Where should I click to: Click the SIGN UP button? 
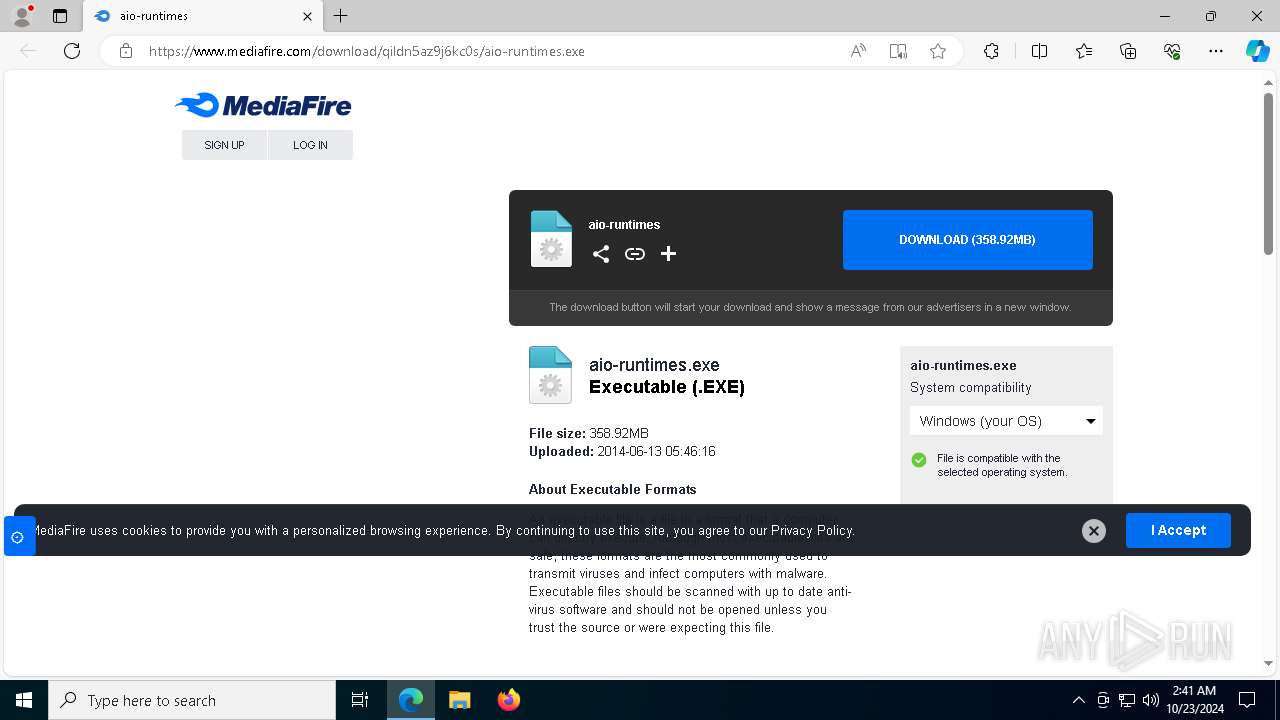tap(224, 145)
